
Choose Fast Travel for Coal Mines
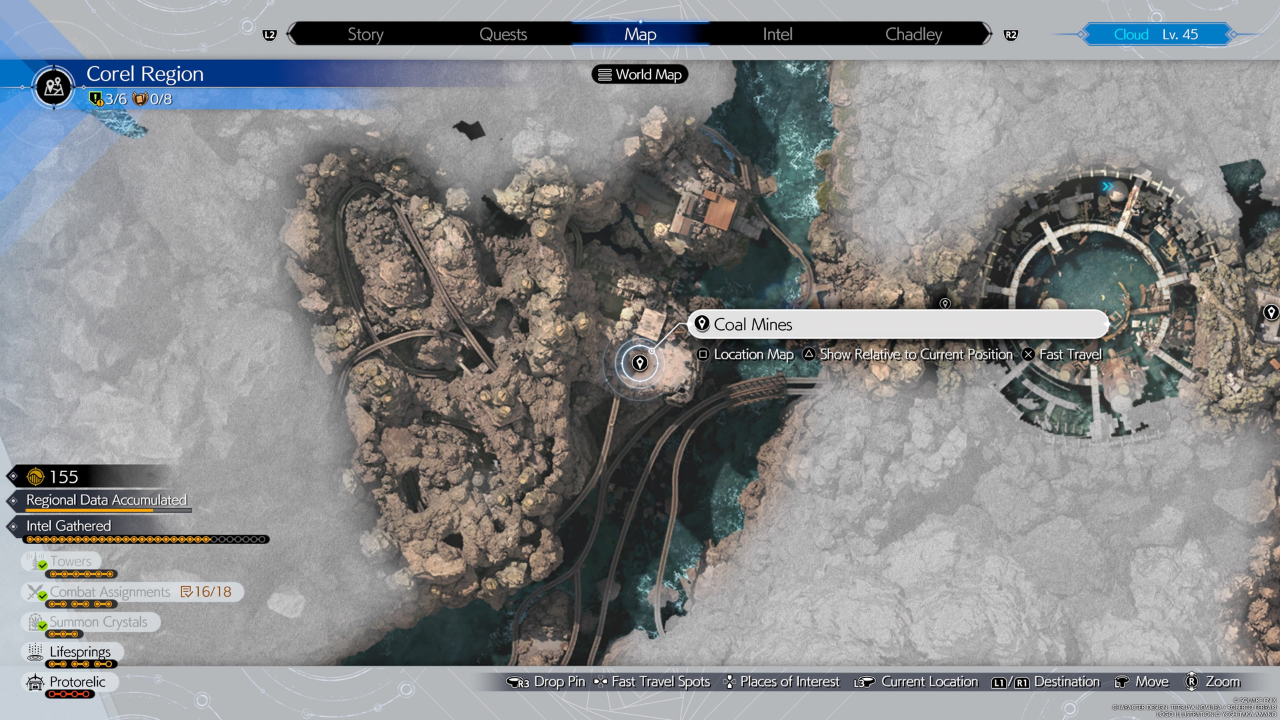[x=1061, y=354]
